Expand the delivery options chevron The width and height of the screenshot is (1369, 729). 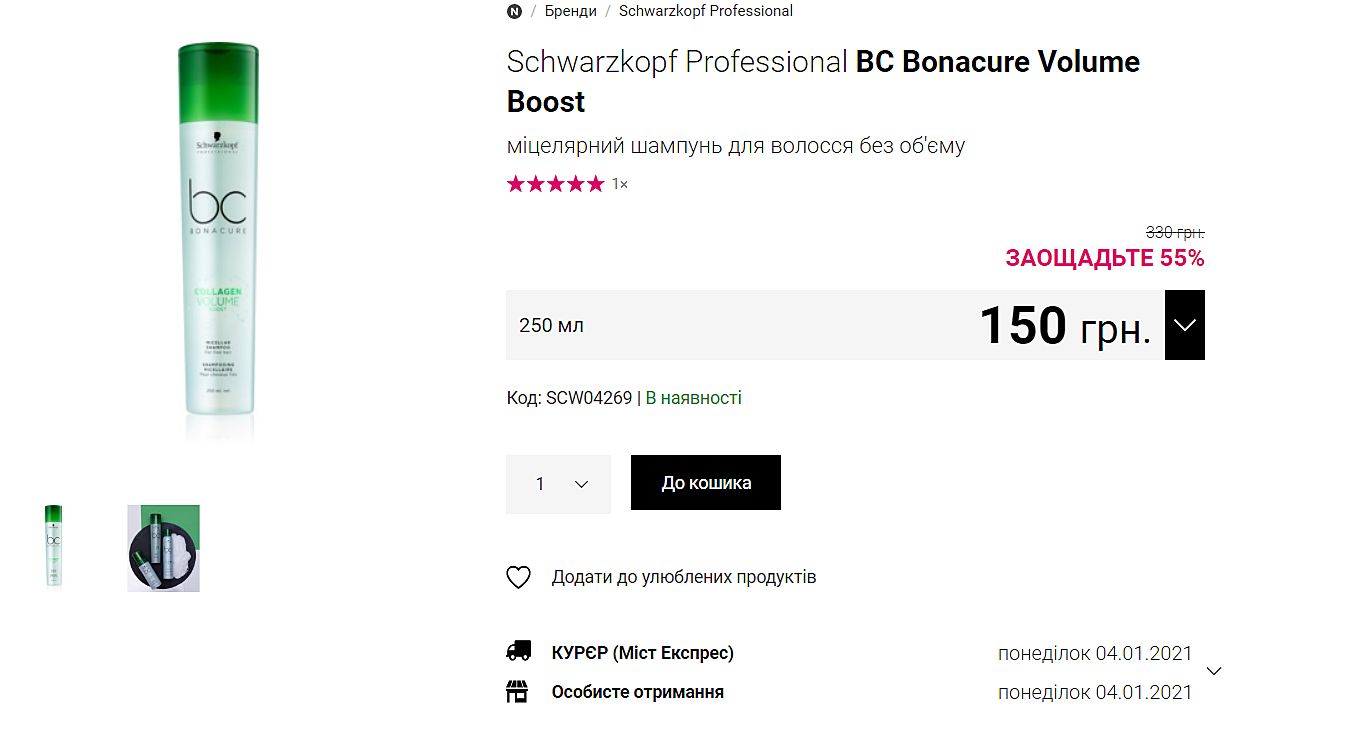tap(1214, 671)
